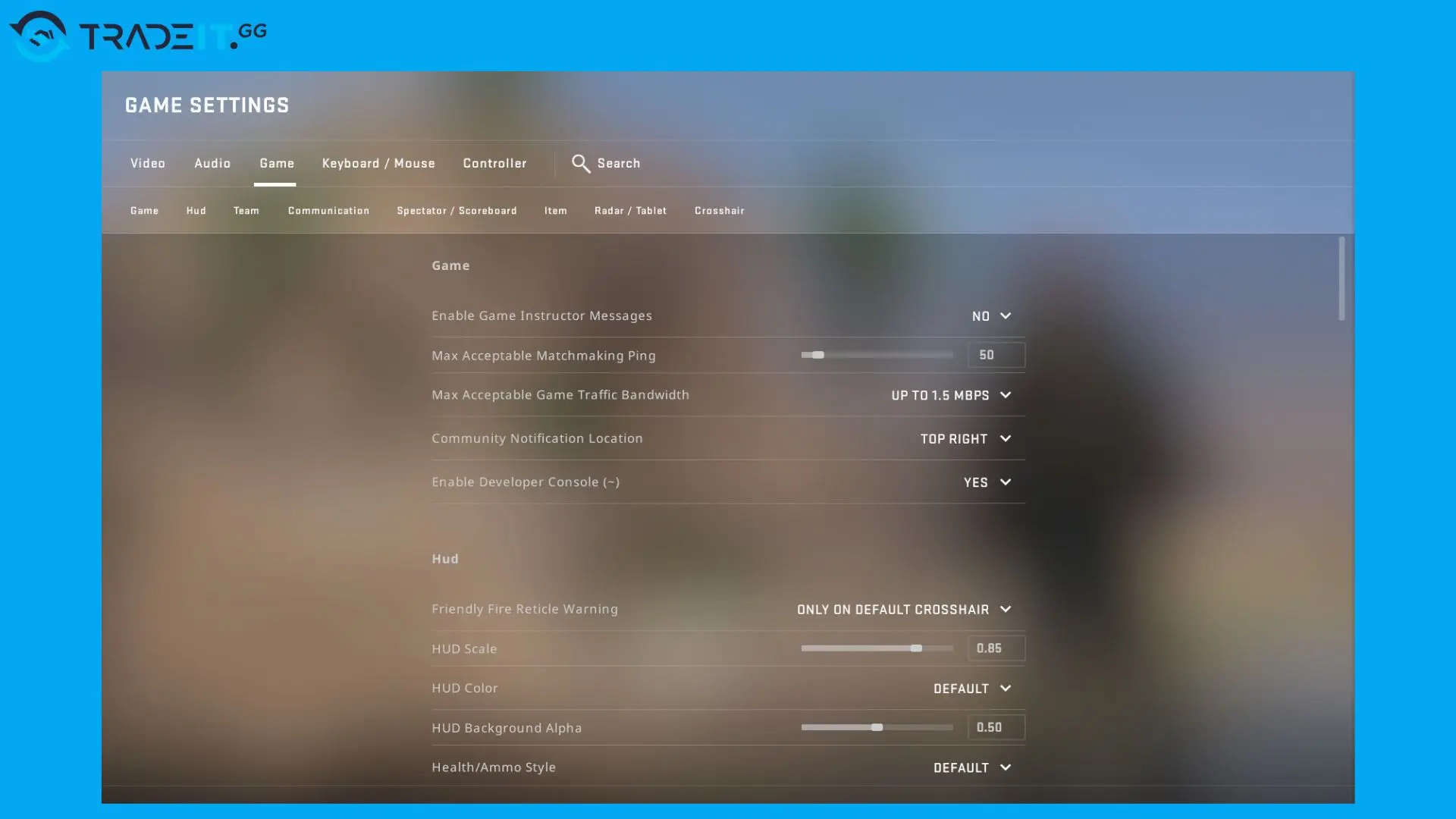Click the 'Hud' section heading
The width and height of the screenshot is (1456, 819).
pos(445,559)
